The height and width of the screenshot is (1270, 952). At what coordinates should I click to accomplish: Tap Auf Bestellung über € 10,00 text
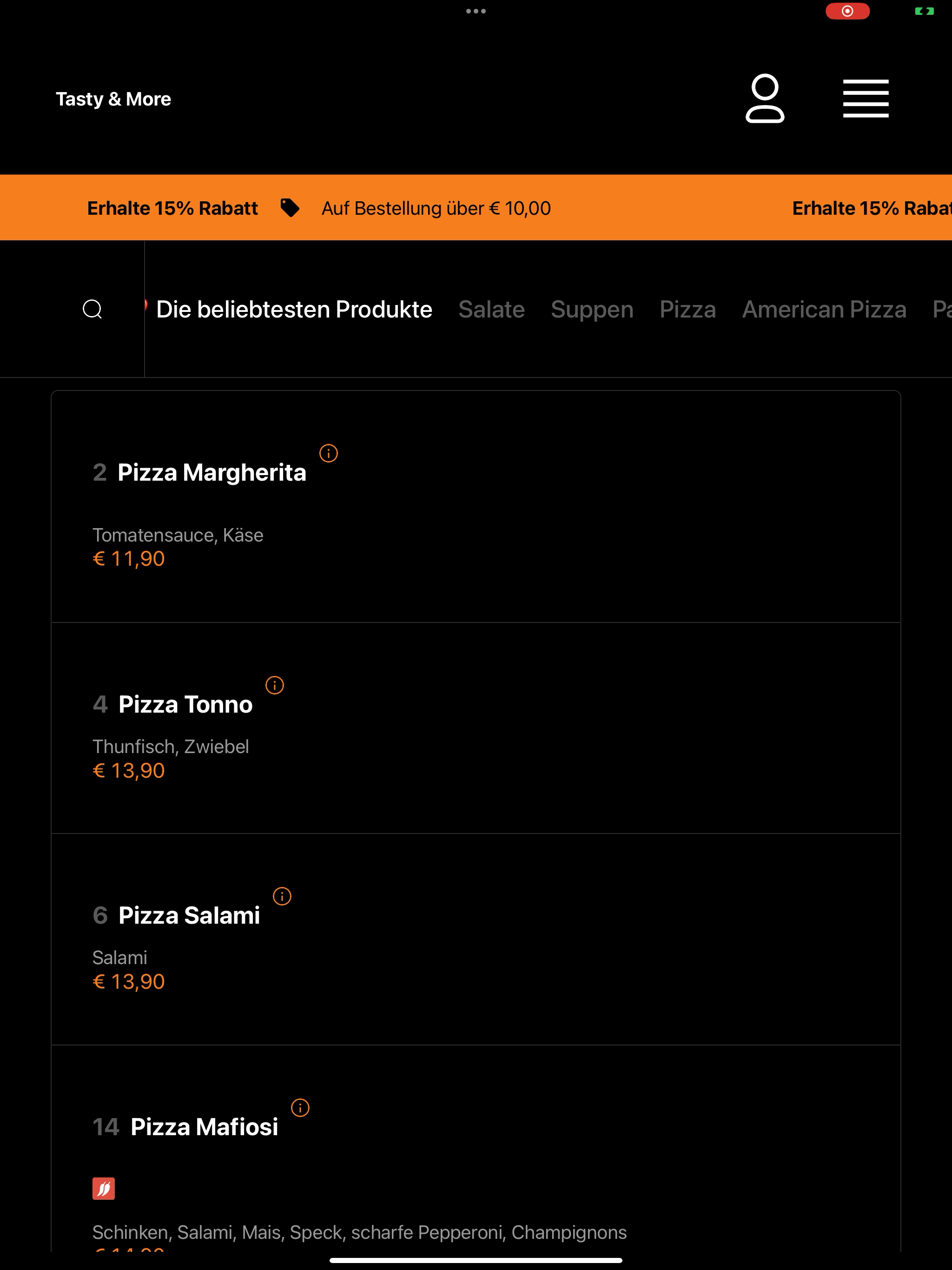click(x=436, y=208)
